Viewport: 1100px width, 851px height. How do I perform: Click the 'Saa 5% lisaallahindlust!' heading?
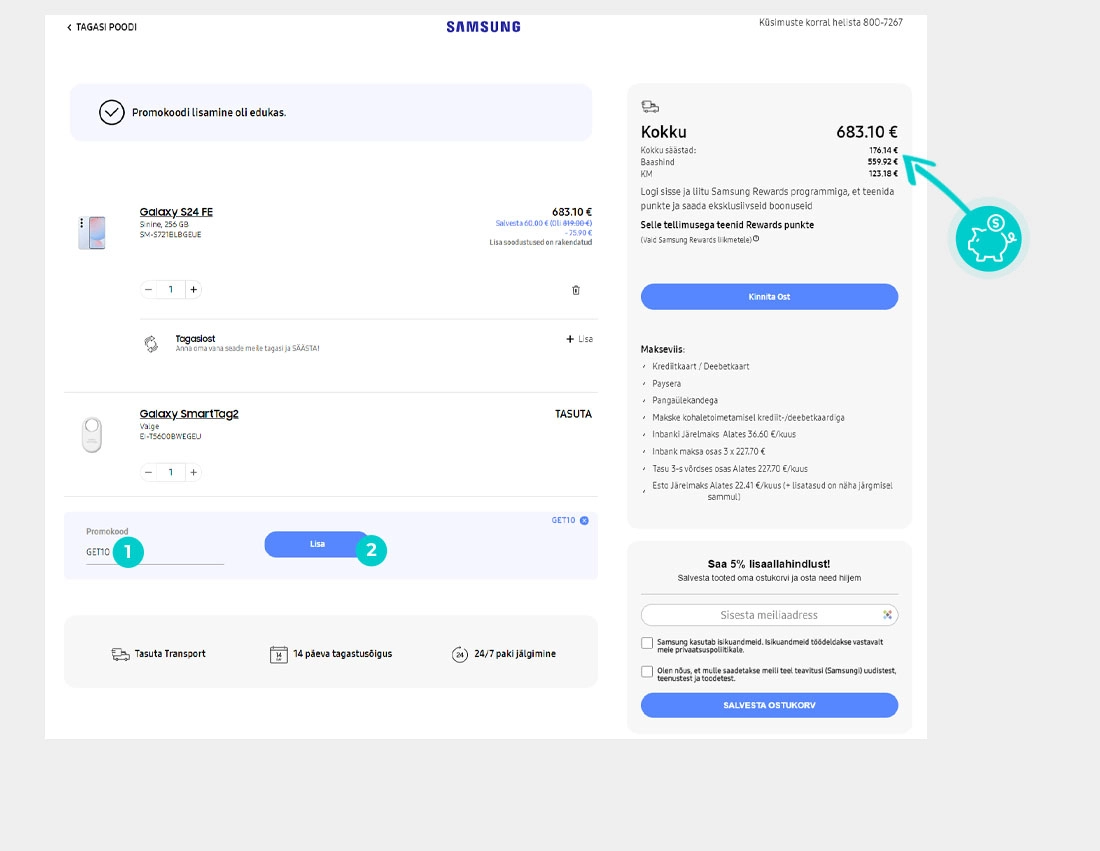pyautogui.click(x=769, y=564)
